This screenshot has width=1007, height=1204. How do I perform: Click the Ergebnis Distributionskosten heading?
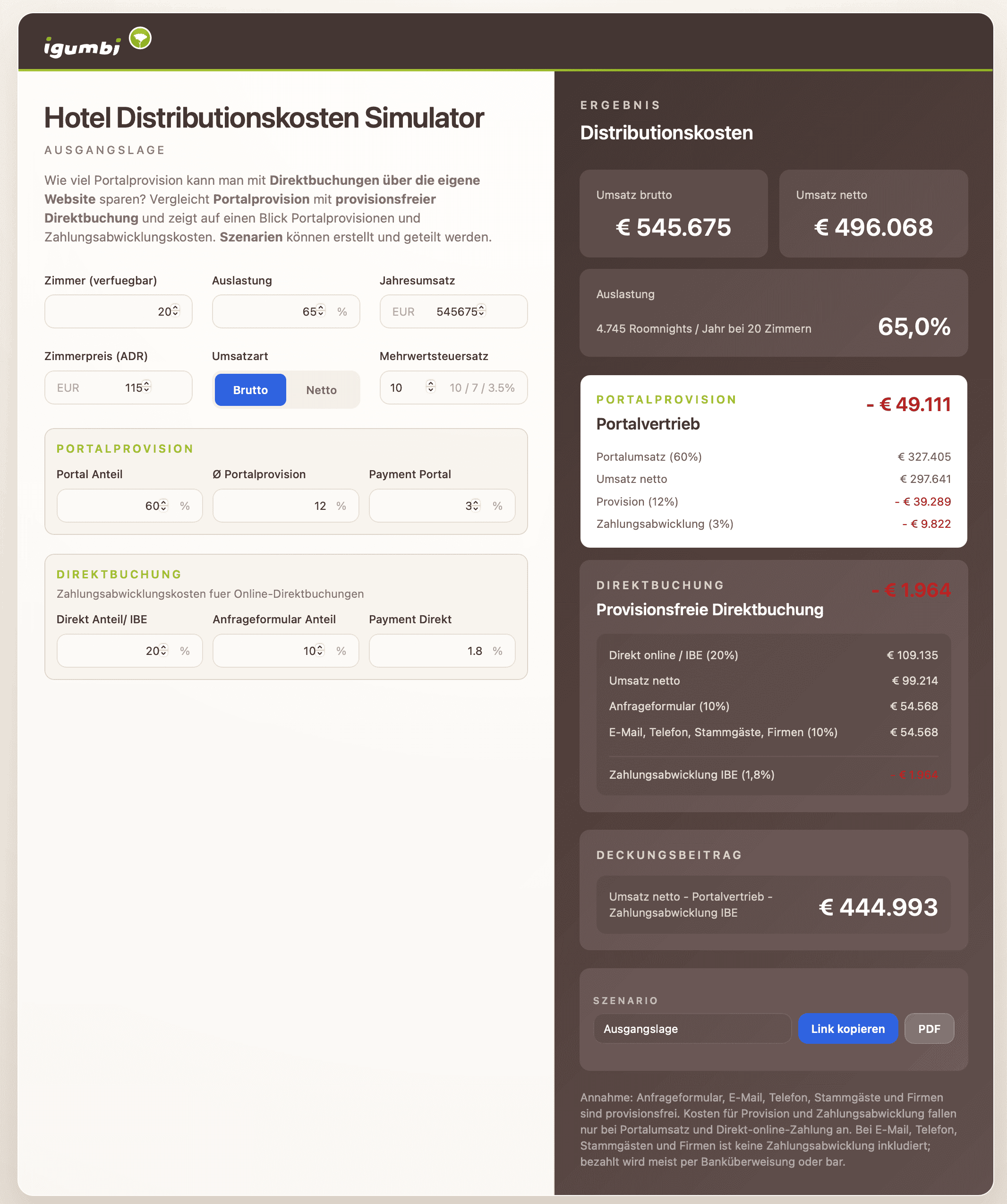coord(666,132)
